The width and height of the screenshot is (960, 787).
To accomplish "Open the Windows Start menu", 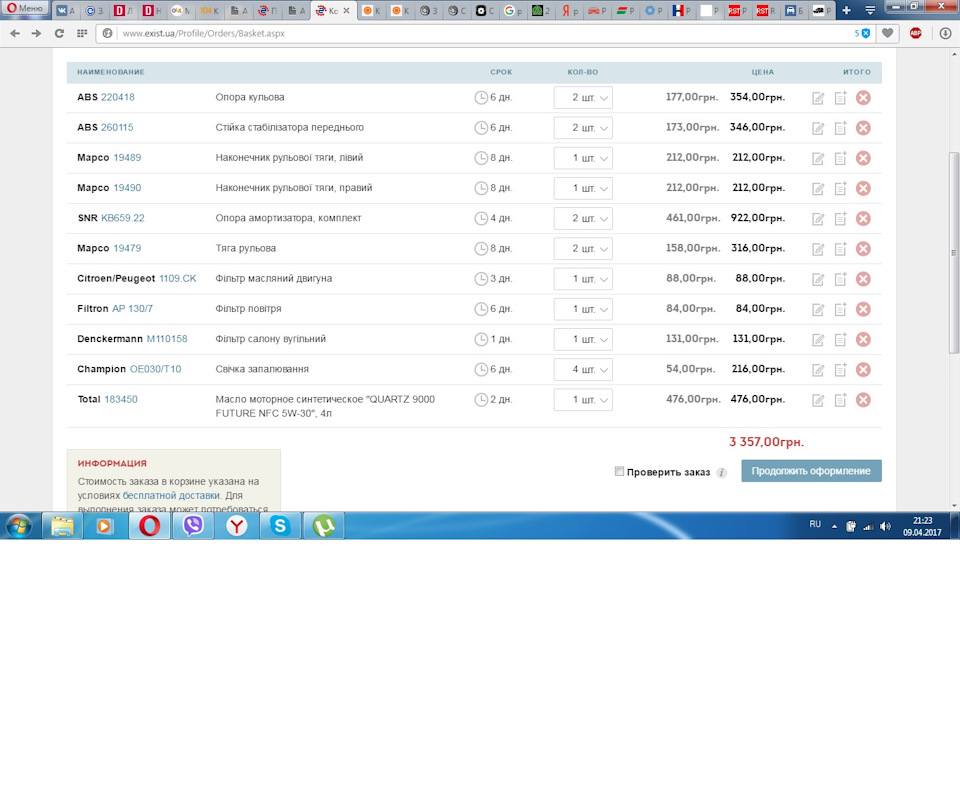I will click(x=18, y=526).
